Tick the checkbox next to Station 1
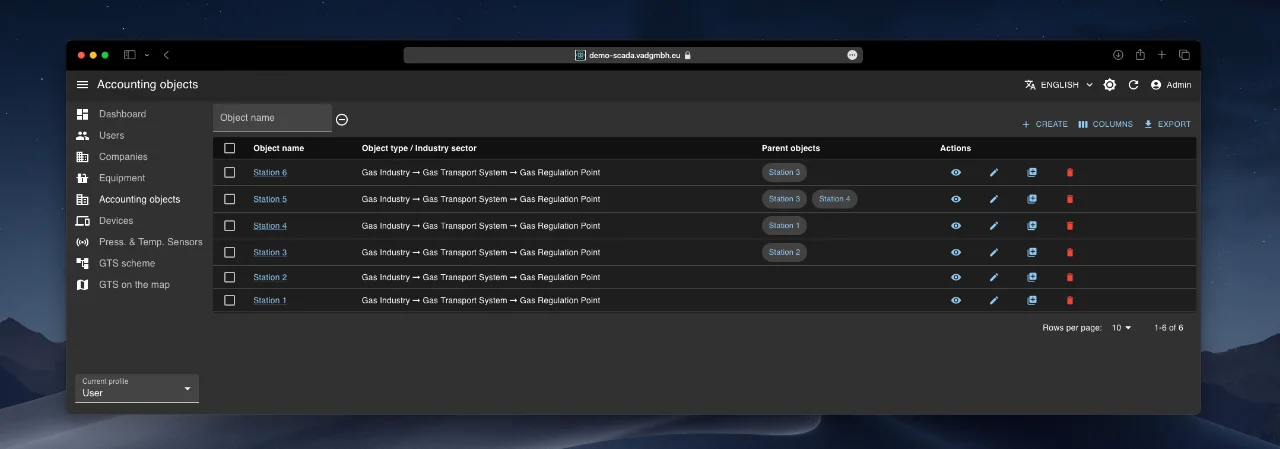This screenshot has height=449, width=1280. 230,300
